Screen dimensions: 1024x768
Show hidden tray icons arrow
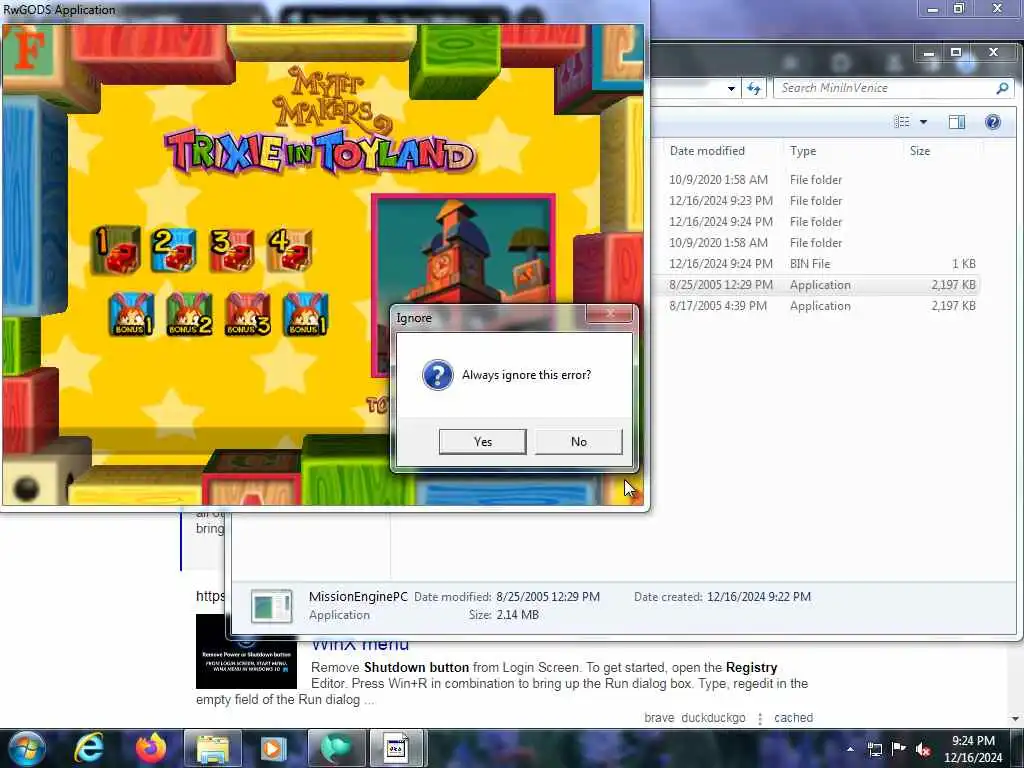[850, 749]
